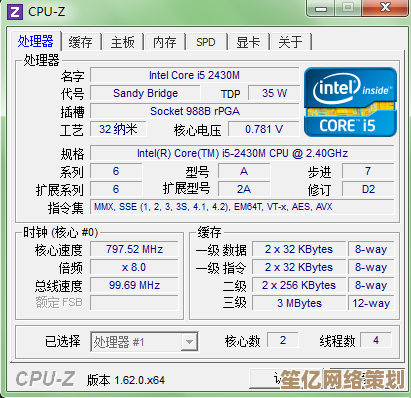
Task: Click the code name Sandy Bridge
Action: tap(145, 93)
